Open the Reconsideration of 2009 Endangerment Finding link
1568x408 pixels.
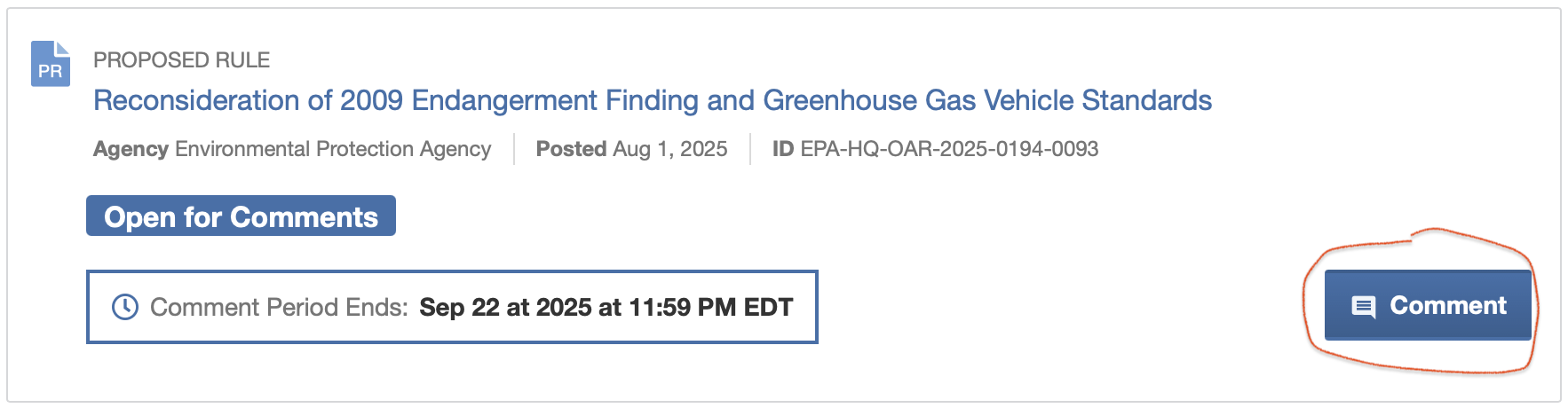tap(653, 100)
